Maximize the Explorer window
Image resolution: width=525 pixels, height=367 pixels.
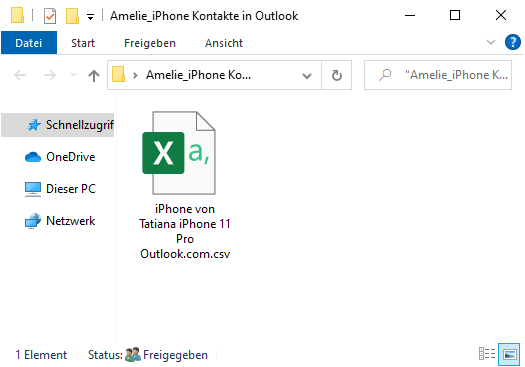coord(455,15)
